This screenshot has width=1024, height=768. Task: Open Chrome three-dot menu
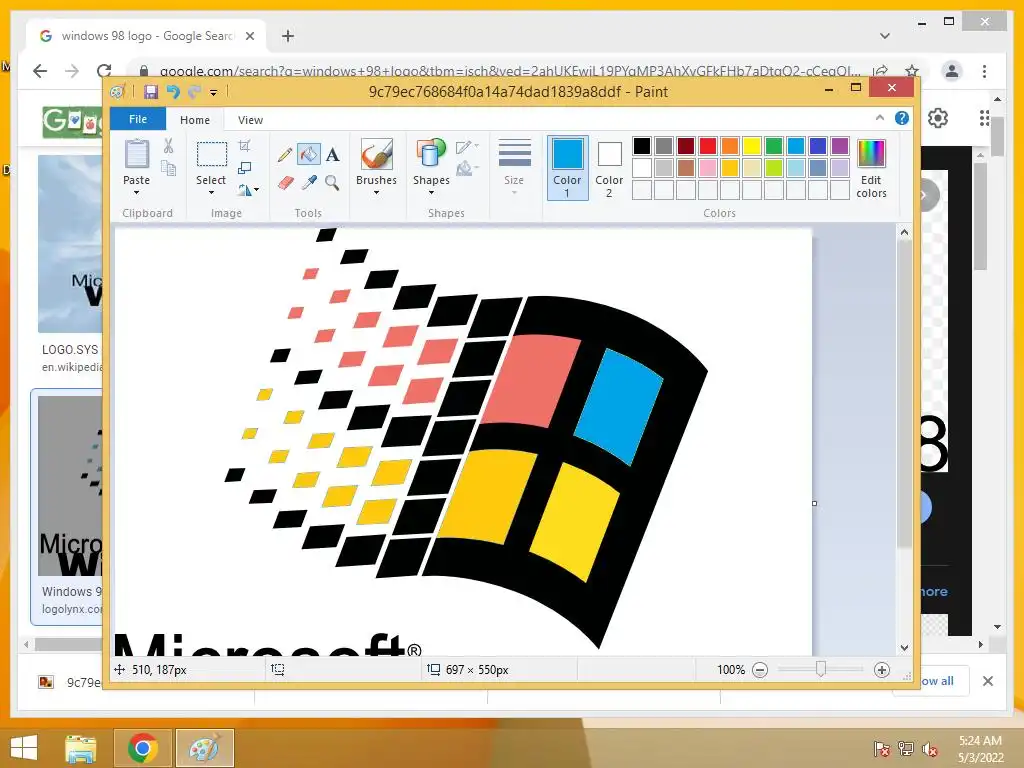(984, 71)
